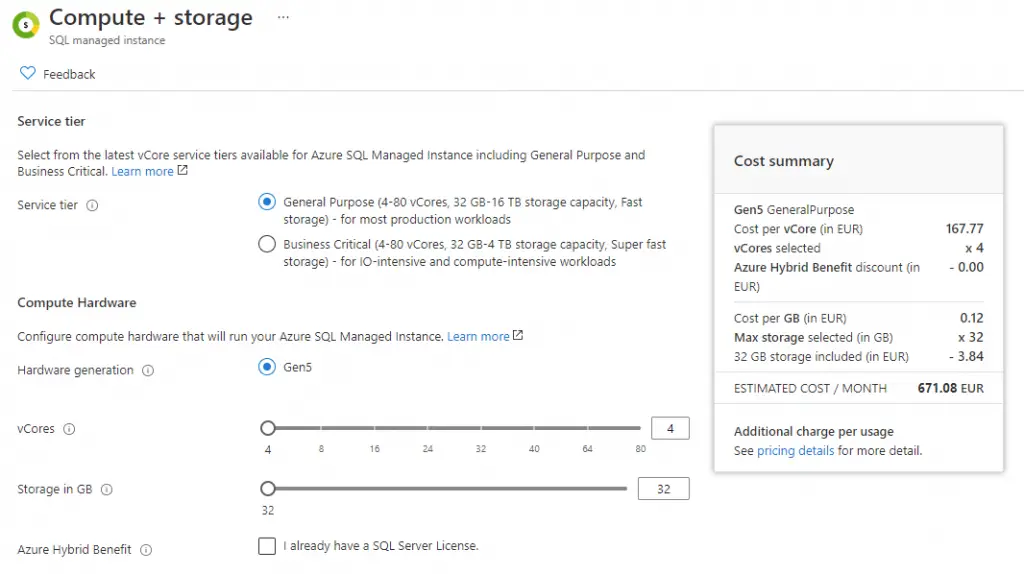Select General Purpose service tier

tap(266, 202)
